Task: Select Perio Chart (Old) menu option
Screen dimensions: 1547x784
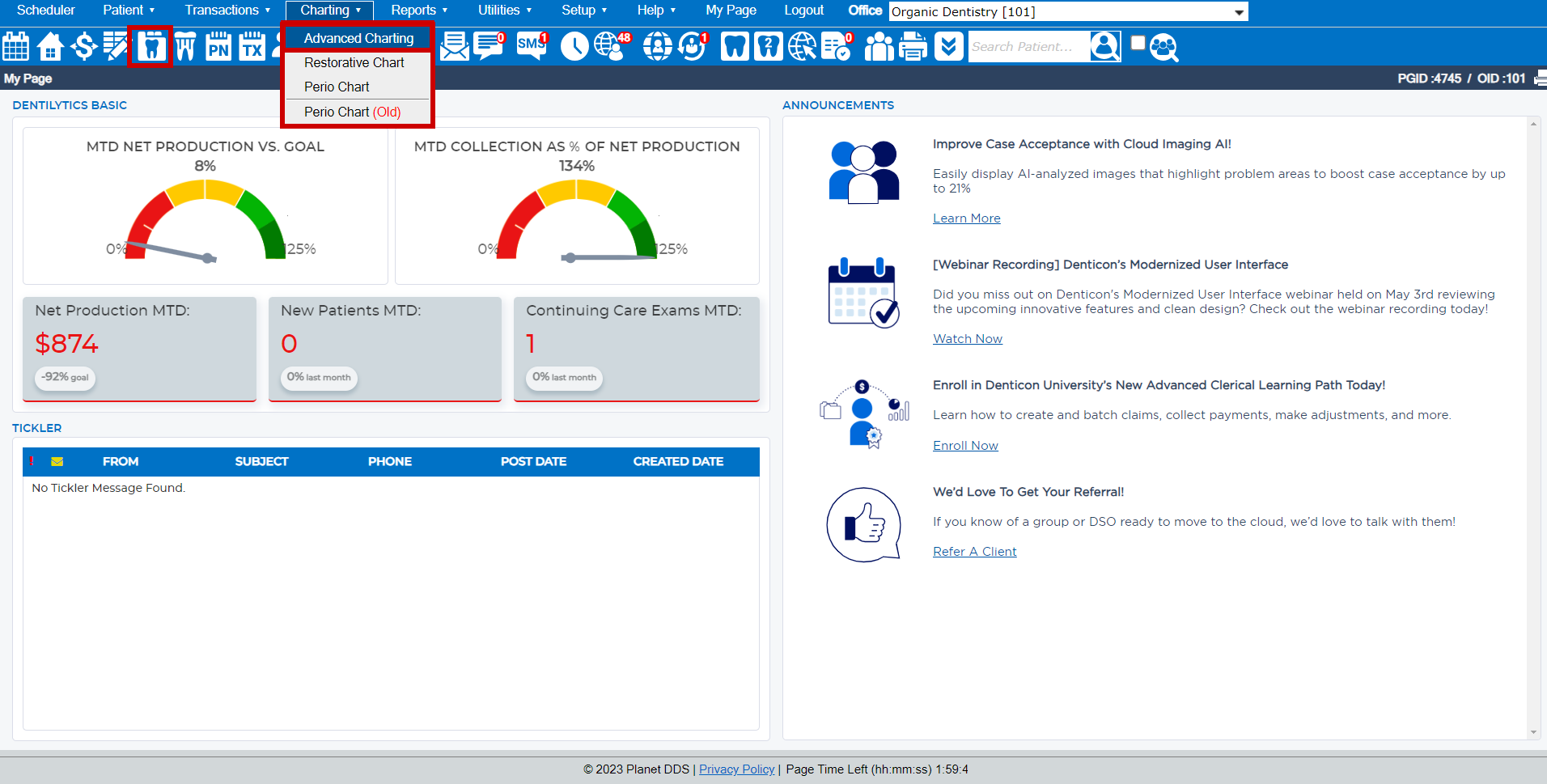Action: click(352, 112)
